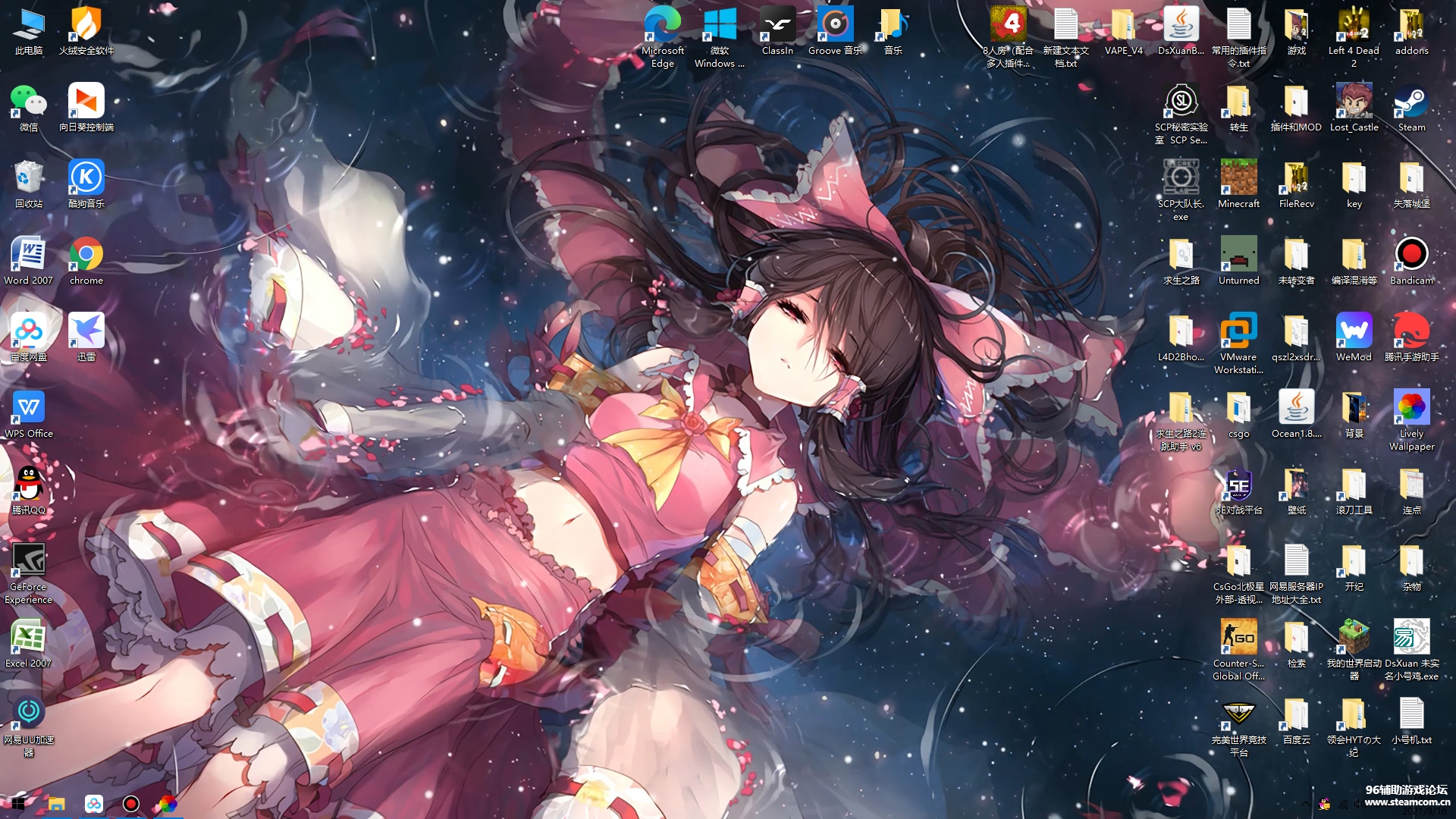Click the Windows Start button
The width and height of the screenshot is (1456, 819).
point(18,804)
